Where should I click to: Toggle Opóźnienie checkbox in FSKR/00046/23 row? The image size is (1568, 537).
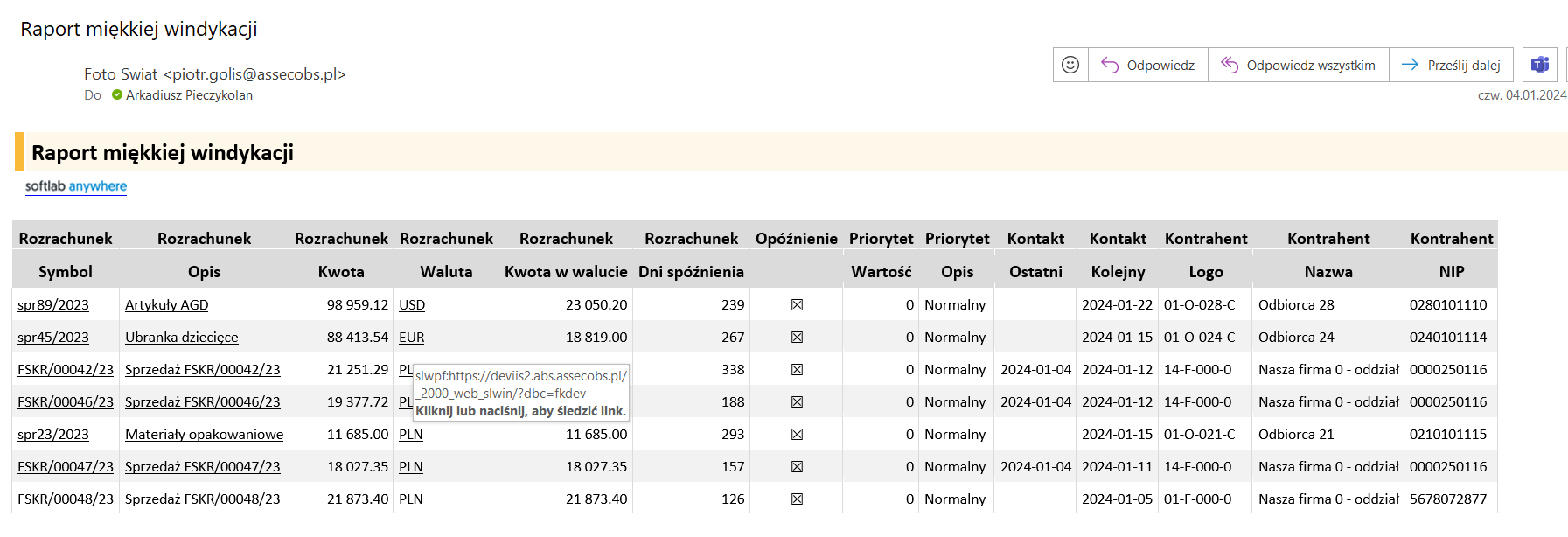tap(797, 402)
